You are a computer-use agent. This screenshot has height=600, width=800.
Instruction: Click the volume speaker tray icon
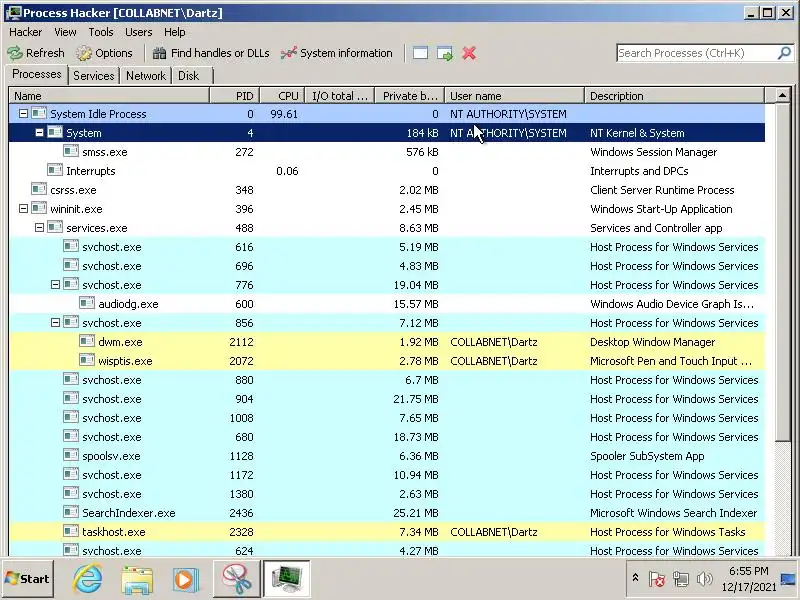pyautogui.click(x=704, y=579)
